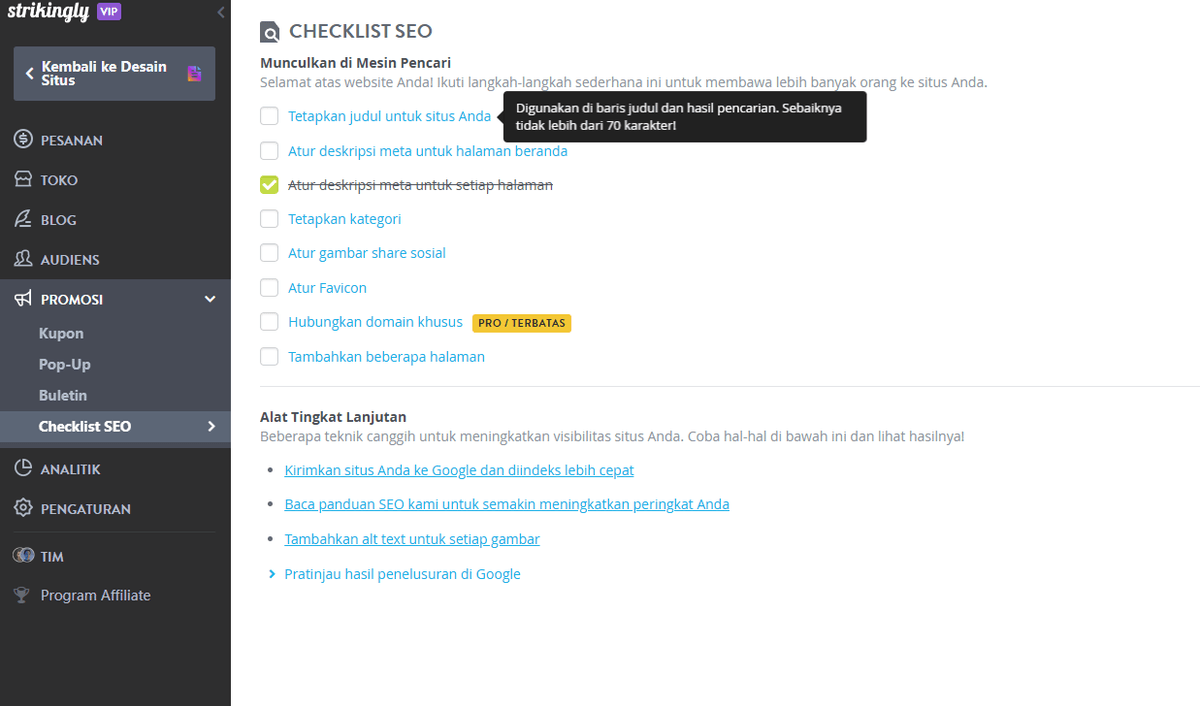Screen dimensions: 1200x706
Task: Click 'Kembali ke Desain Situs'
Action: tap(113, 73)
